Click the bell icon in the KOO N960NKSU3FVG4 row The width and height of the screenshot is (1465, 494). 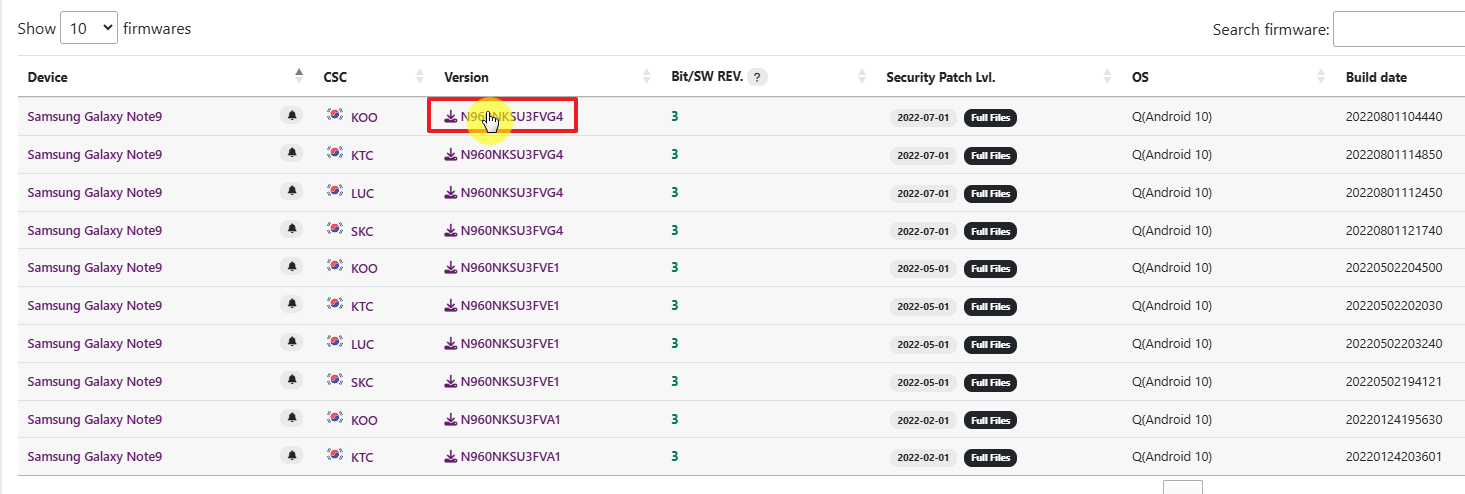pyautogui.click(x=292, y=116)
